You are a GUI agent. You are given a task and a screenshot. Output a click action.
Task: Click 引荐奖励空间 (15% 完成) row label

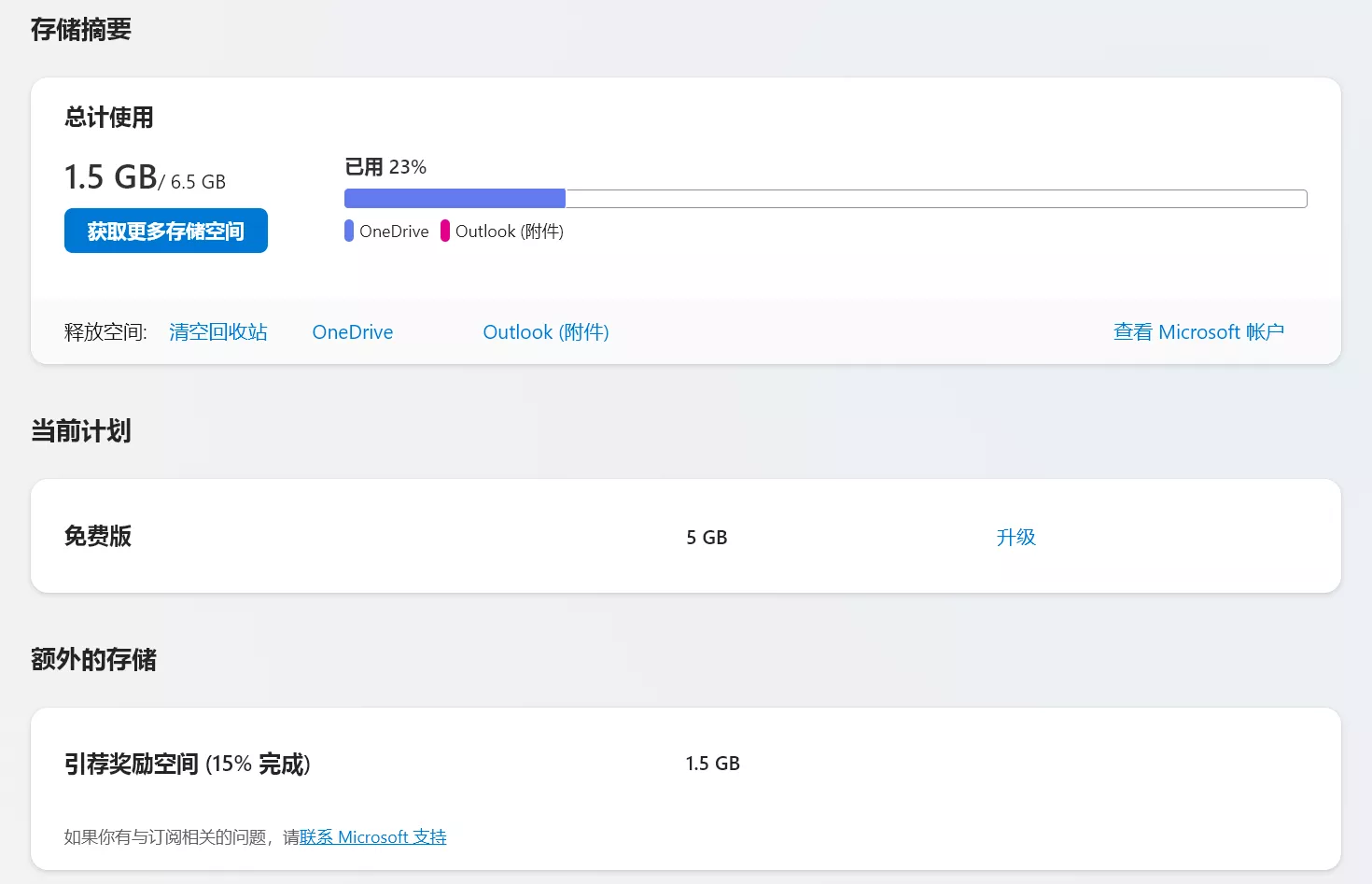(188, 765)
